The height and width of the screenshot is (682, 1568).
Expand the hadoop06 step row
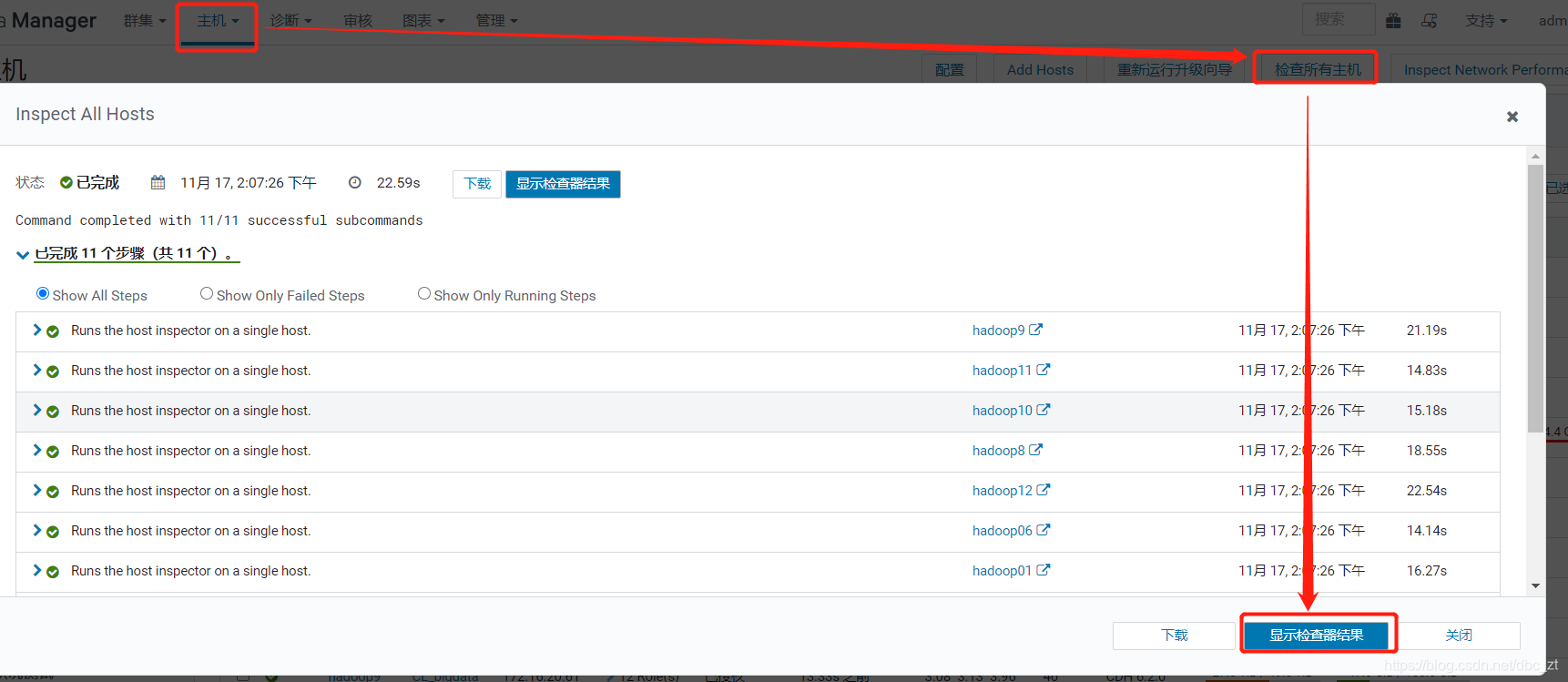pyautogui.click(x=37, y=530)
